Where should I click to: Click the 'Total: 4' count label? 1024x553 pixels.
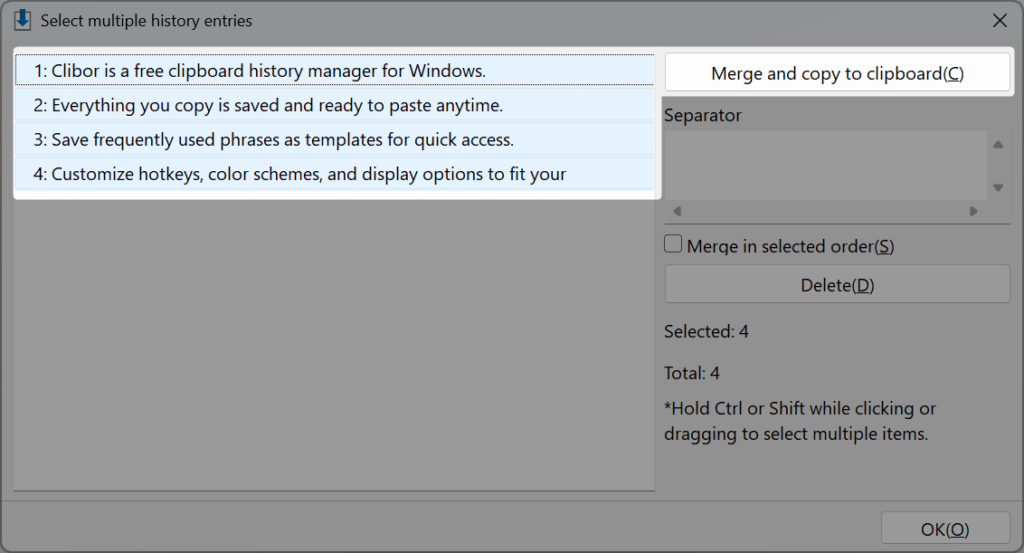click(692, 373)
